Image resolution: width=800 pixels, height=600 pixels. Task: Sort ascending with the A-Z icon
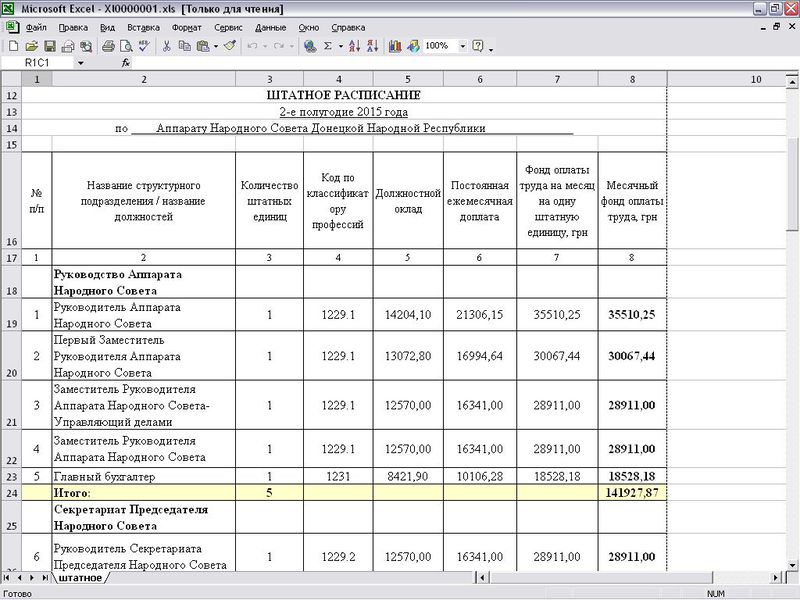[356, 46]
